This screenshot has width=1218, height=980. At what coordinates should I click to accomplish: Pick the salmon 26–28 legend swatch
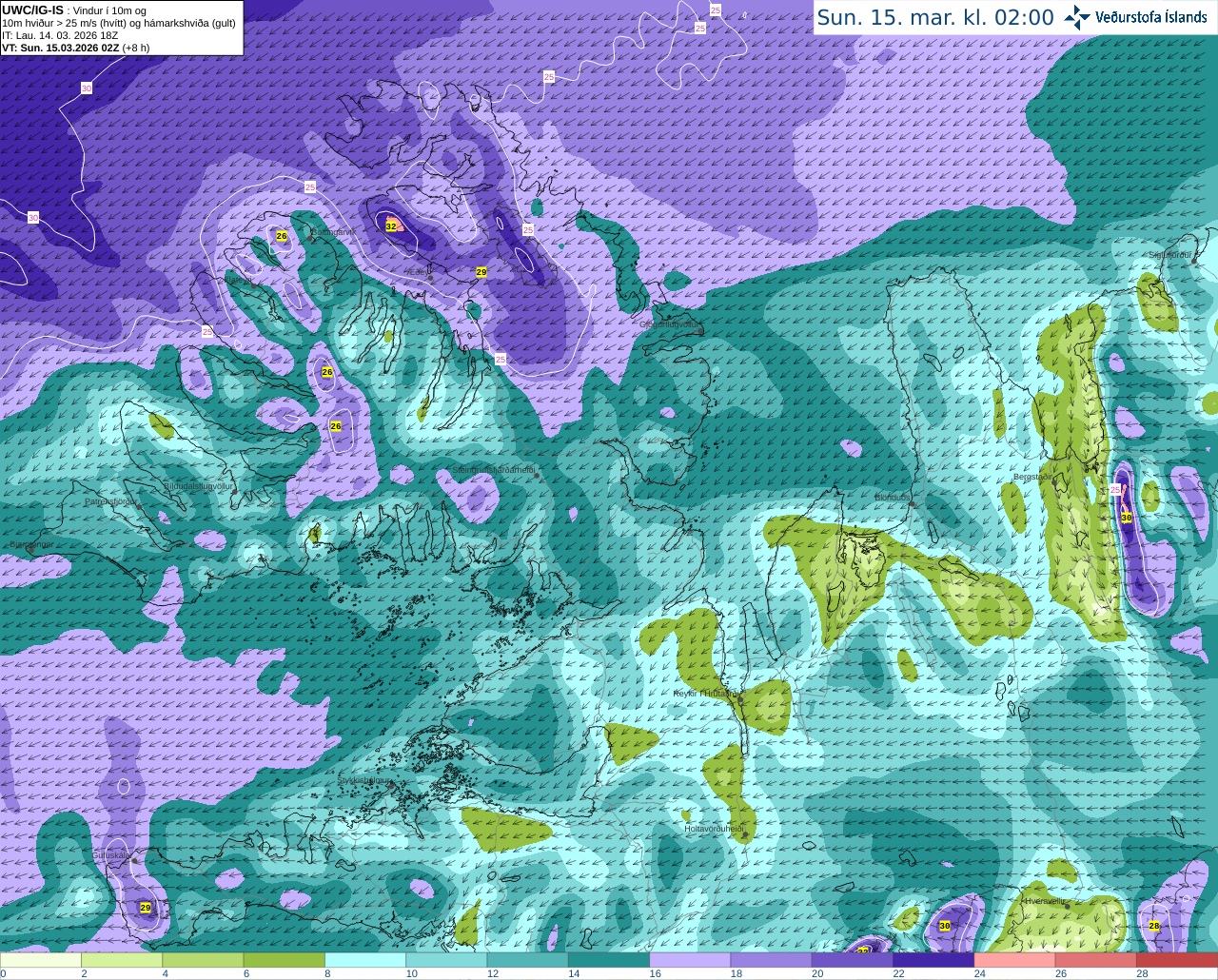coord(1096,960)
